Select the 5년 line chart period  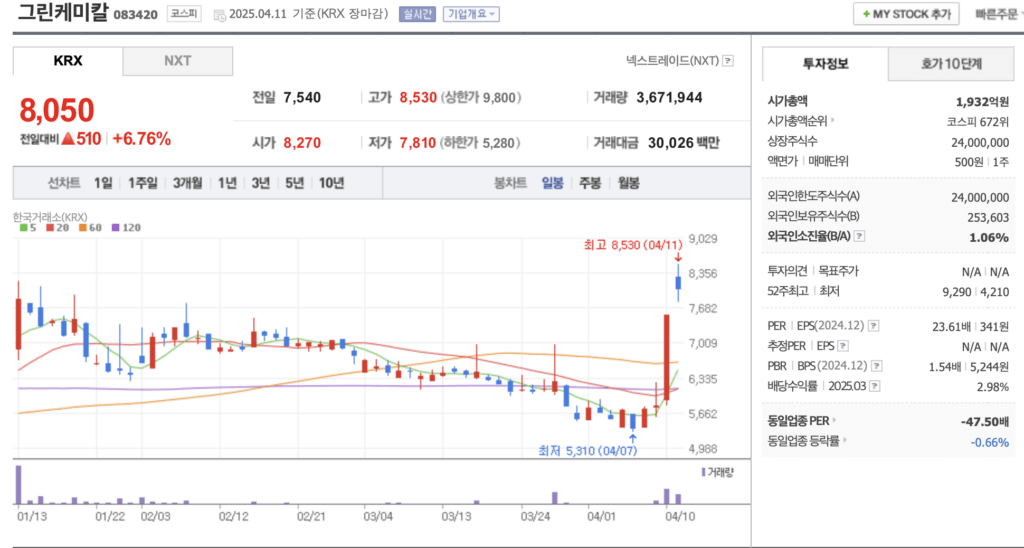(295, 183)
